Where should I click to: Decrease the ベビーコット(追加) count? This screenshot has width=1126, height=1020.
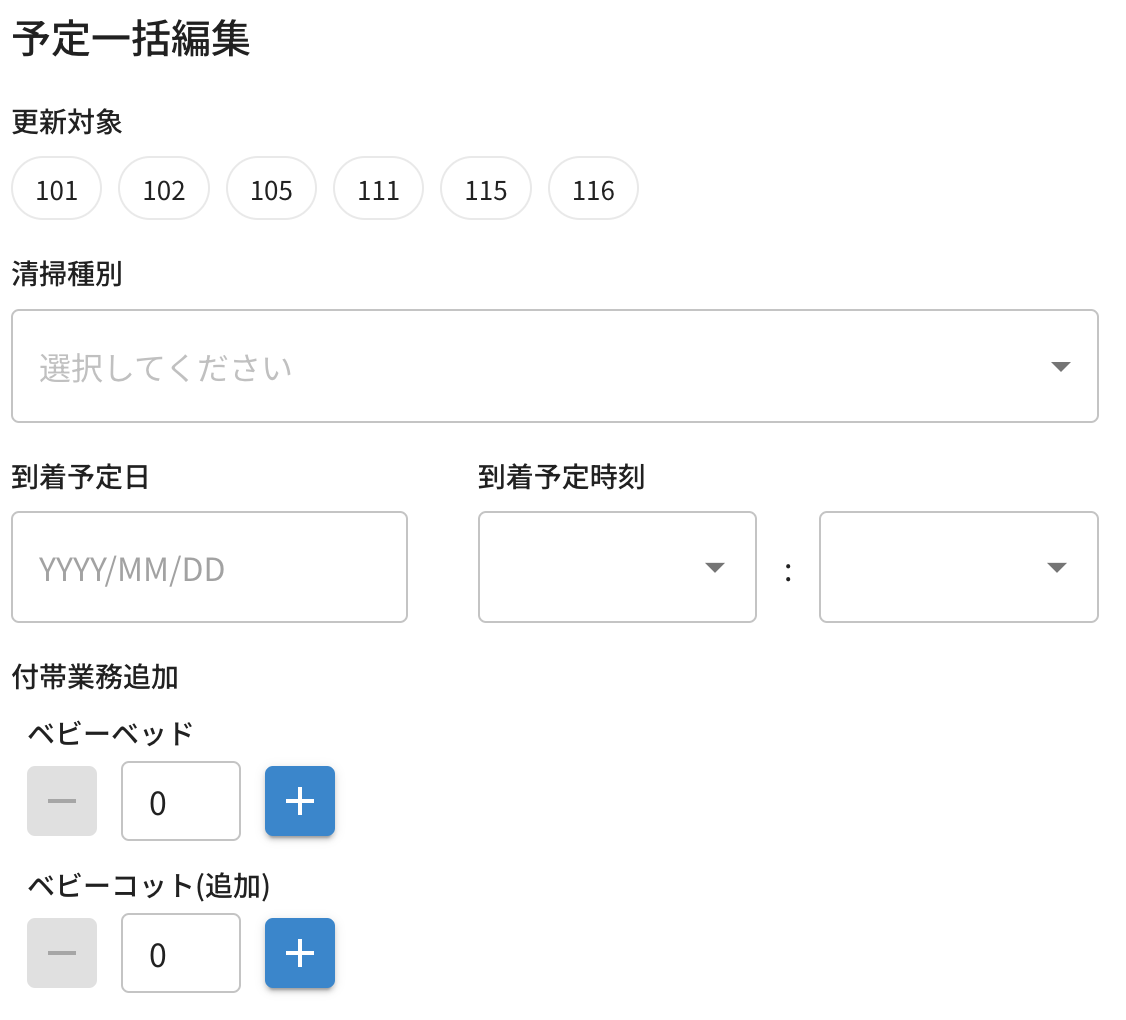click(62, 953)
